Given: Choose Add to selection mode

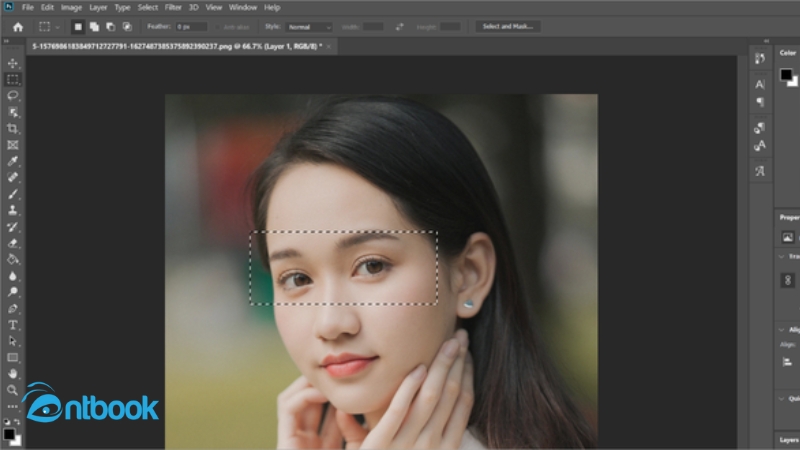Looking at the screenshot, I should pyautogui.click(x=94, y=27).
